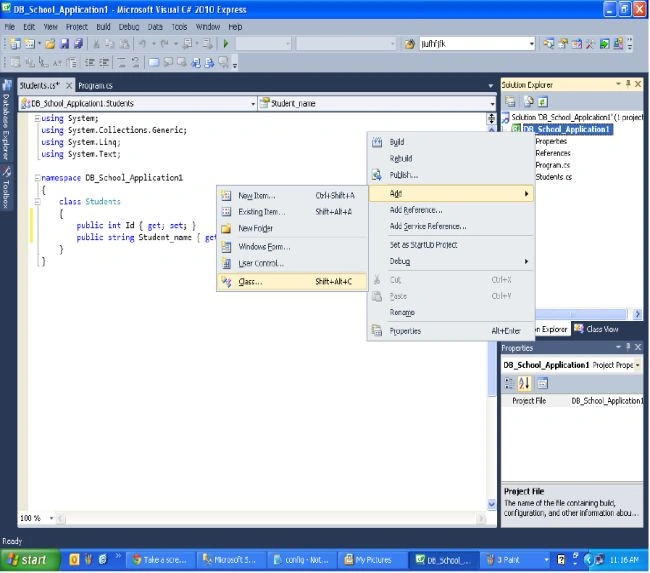650x573 pixels.
Task: Open the Tools menu
Action: (179, 27)
